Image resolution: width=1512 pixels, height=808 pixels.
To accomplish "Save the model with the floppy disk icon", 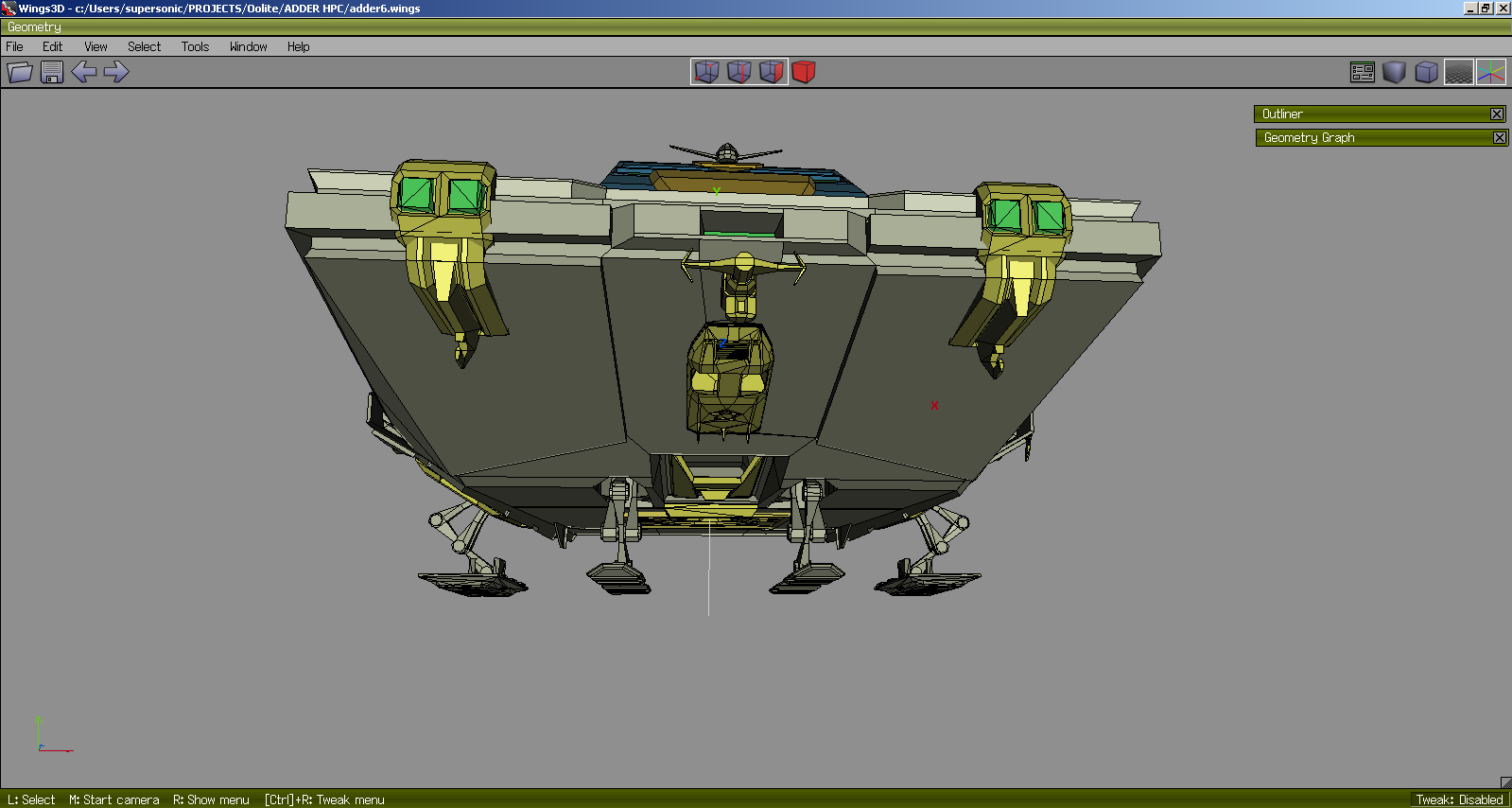I will click(52, 72).
